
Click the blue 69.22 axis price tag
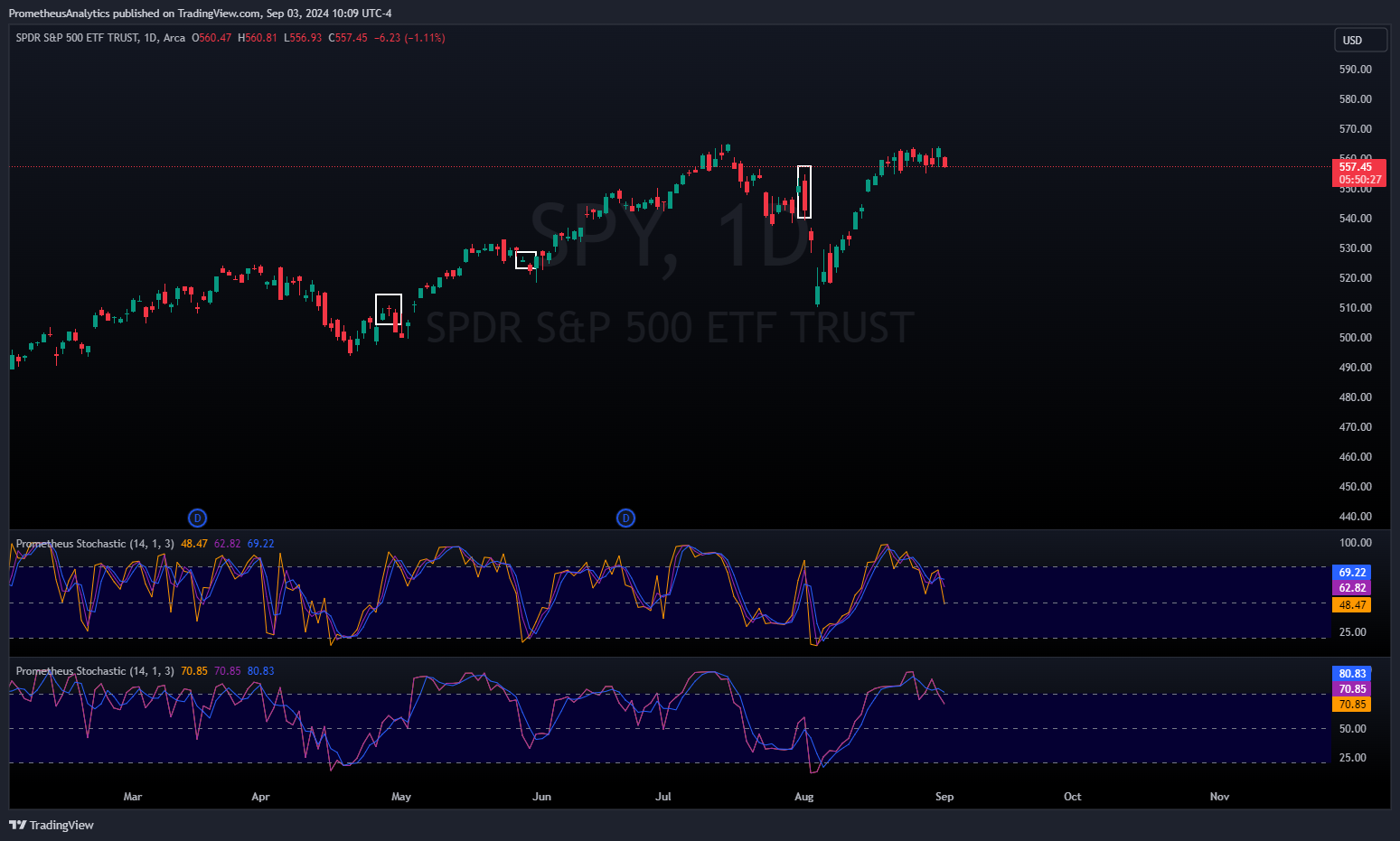click(1351, 573)
